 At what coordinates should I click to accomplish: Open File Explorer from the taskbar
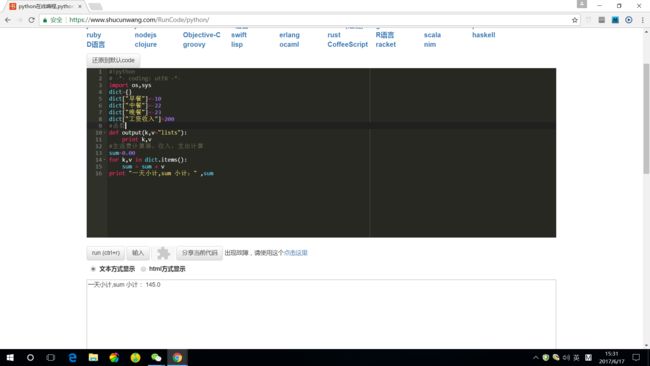[x=93, y=357]
